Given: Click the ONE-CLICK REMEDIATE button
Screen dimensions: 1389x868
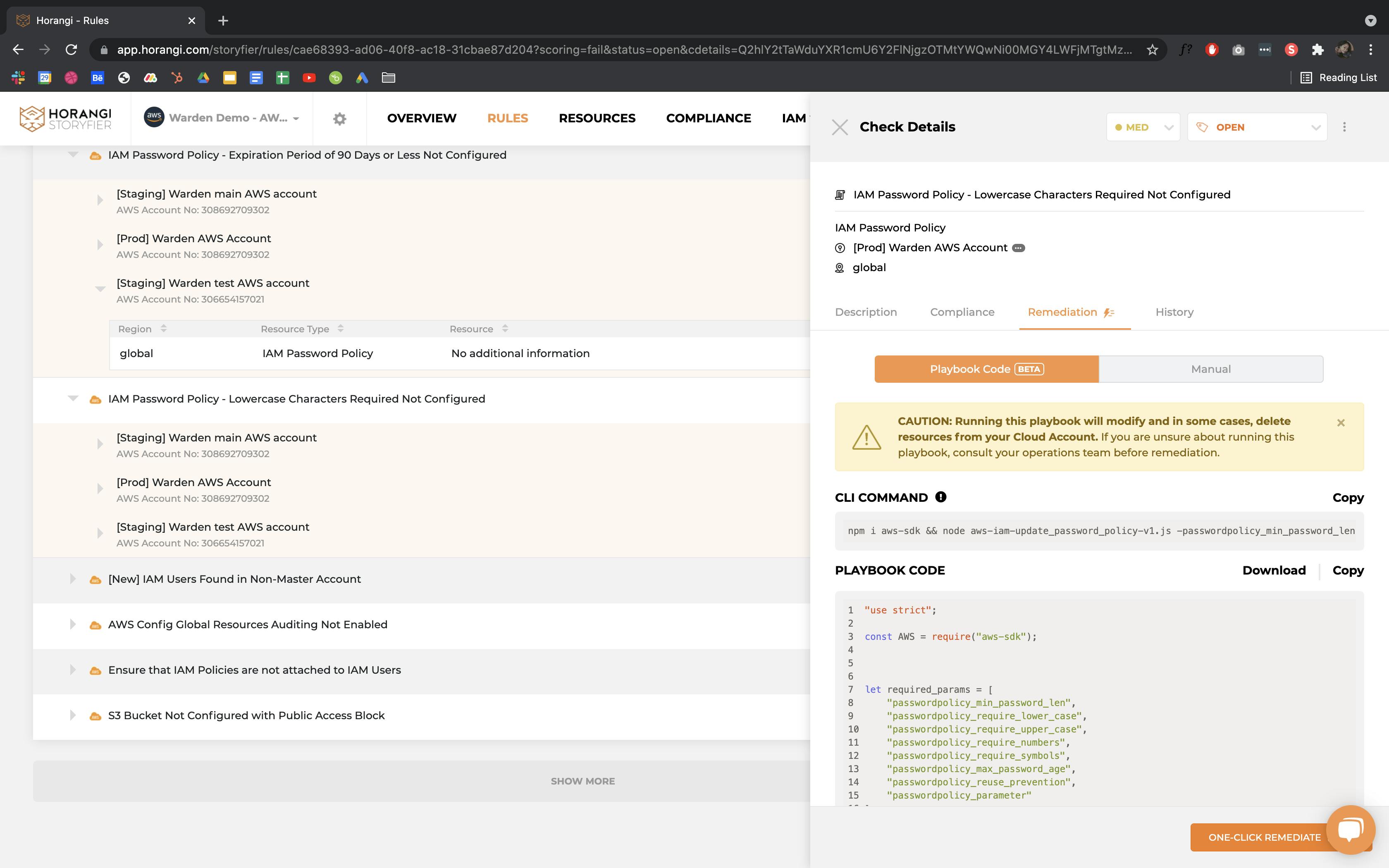Looking at the screenshot, I should 1263,836.
